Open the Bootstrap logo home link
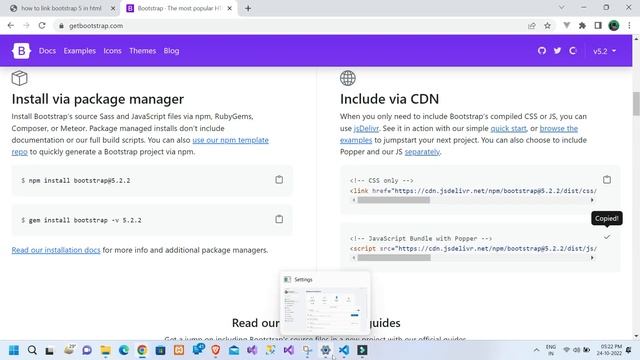Viewport: 640px width, 360px height. [x=21, y=51]
